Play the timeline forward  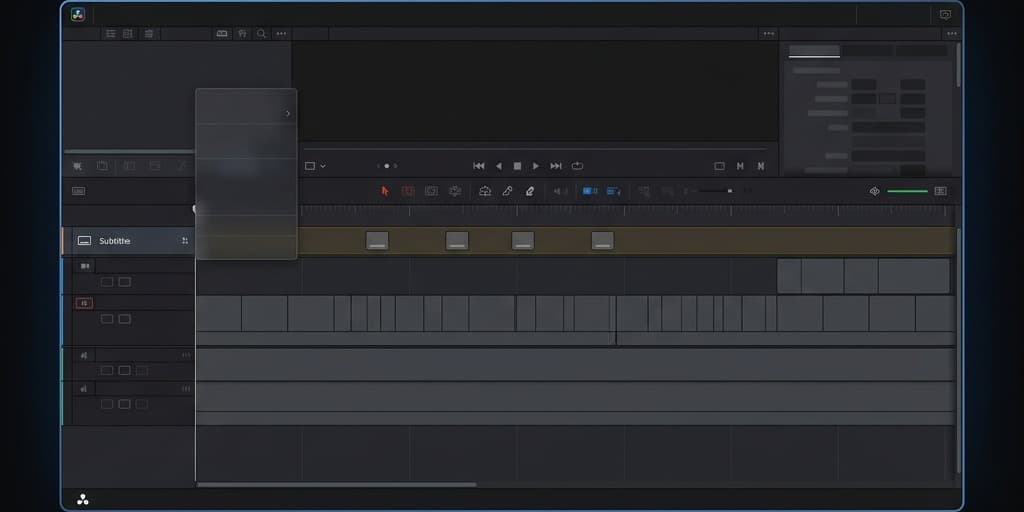click(536, 166)
